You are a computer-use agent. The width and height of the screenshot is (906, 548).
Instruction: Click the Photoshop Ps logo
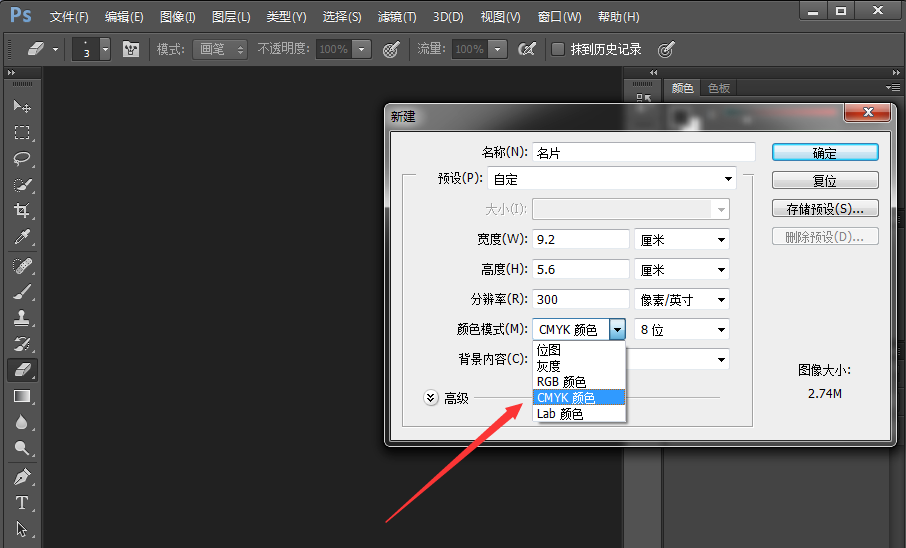click(x=21, y=15)
